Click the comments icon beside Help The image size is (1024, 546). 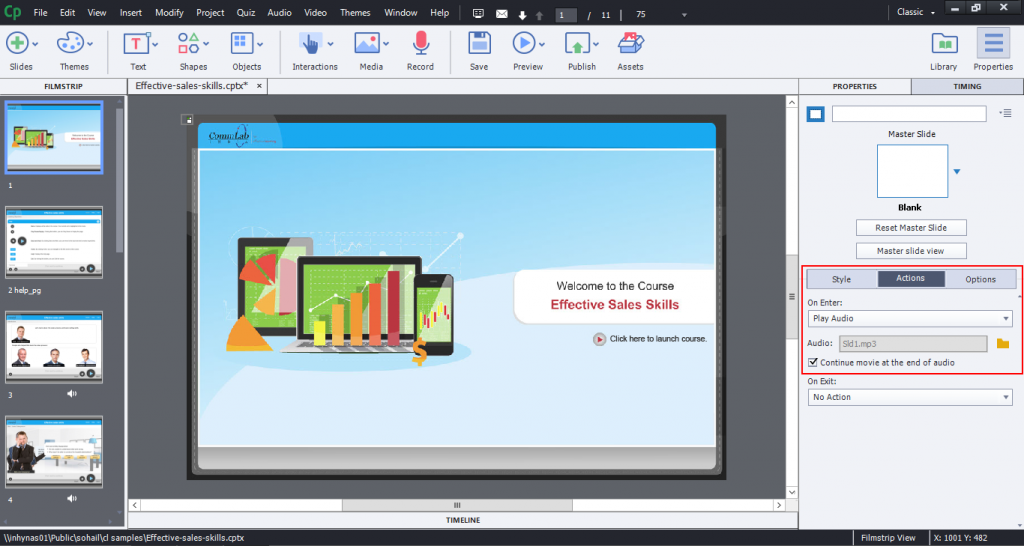click(x=479, y=13)
